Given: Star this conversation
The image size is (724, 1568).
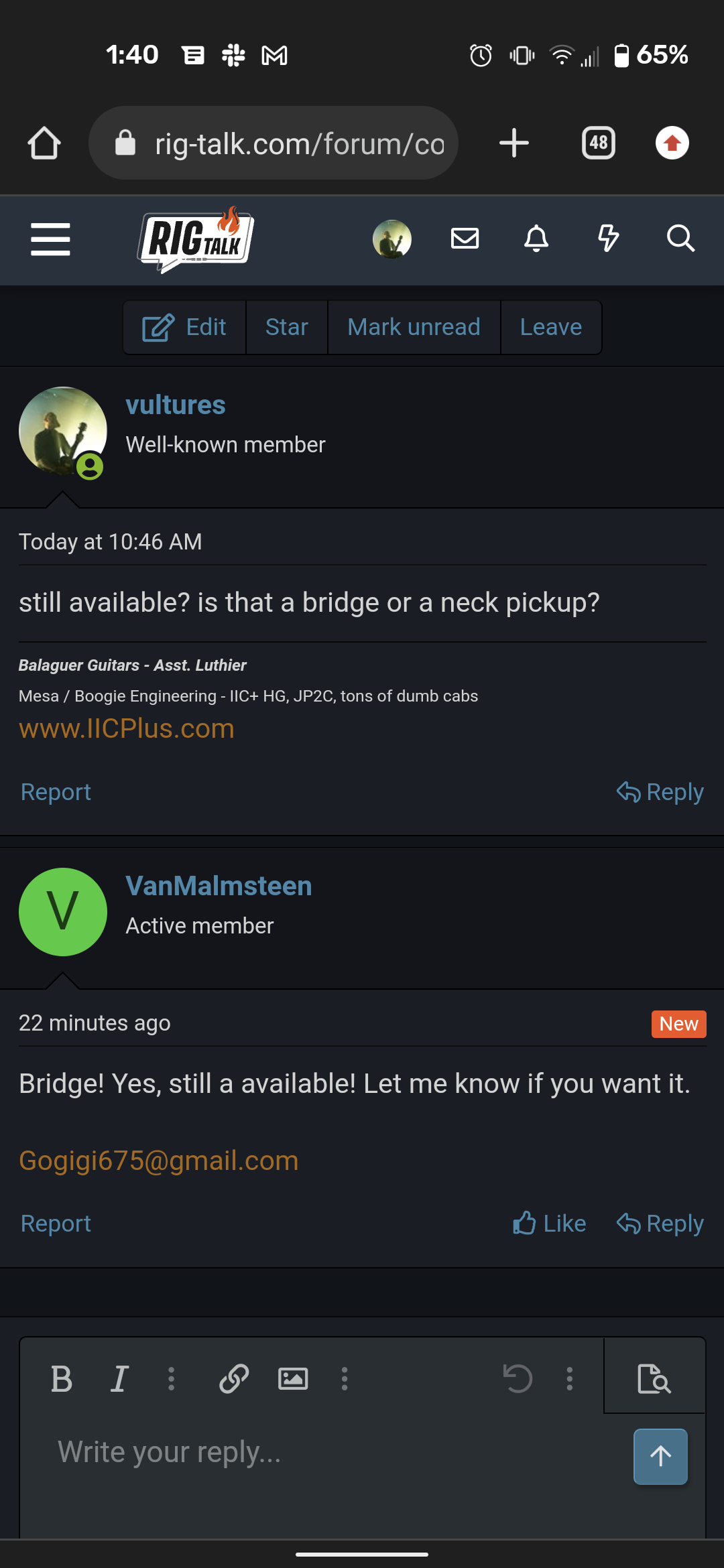Looking at the screenshot, I should [287, 327].
